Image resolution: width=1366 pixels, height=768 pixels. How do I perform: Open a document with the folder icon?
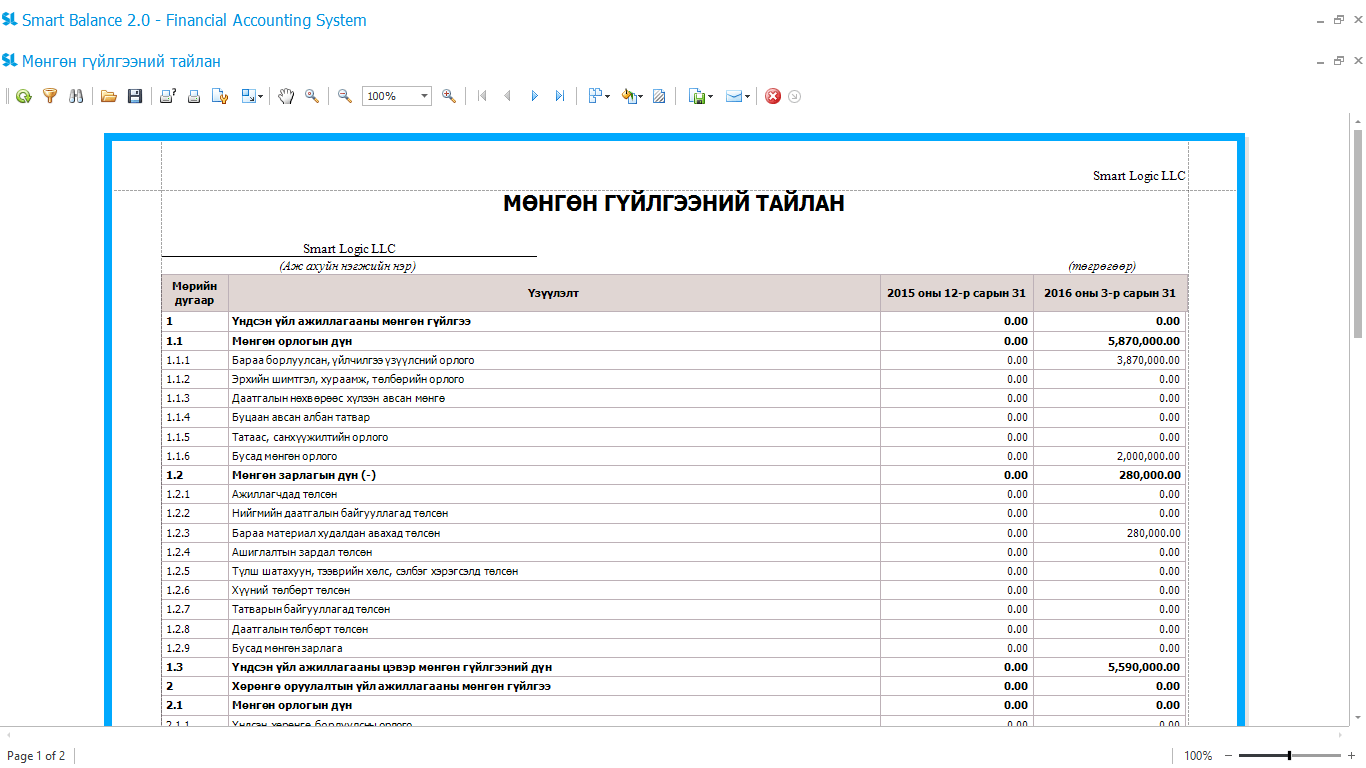pyautogui.click(x=109, y=96)
